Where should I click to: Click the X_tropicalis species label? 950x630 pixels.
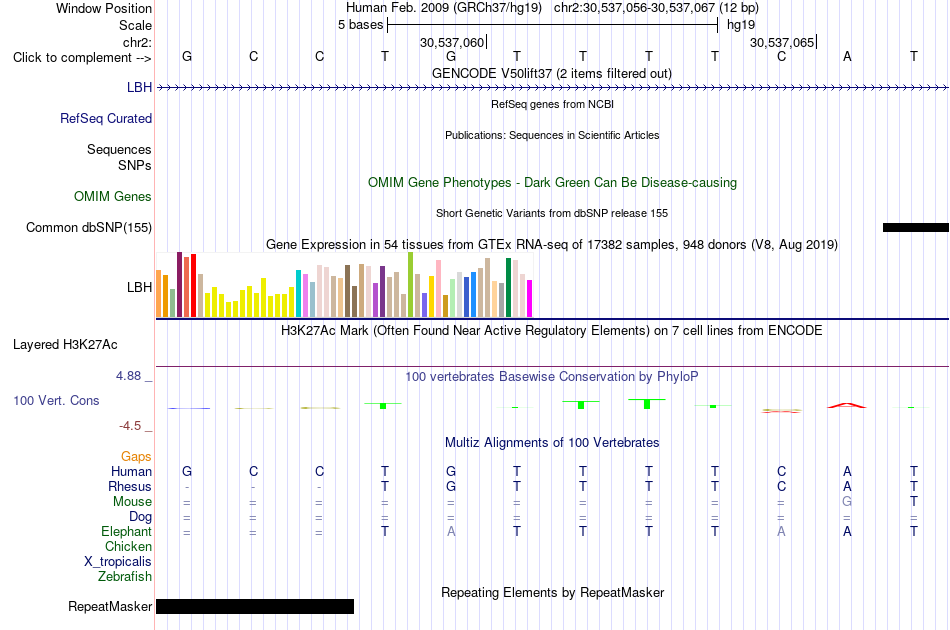pos(118,562)
